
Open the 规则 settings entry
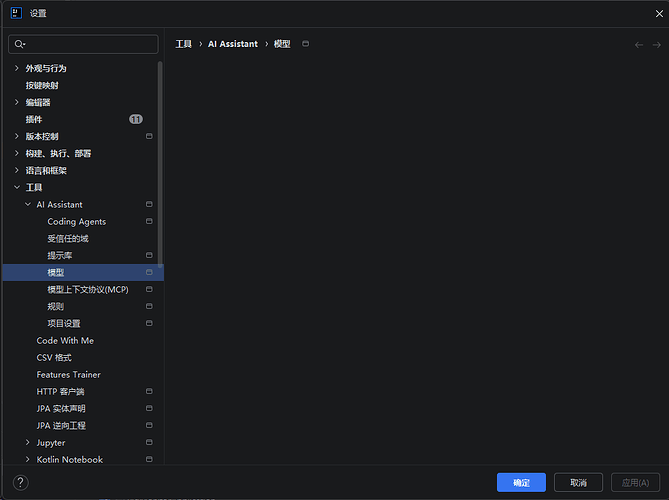click(x=55, y=306)
